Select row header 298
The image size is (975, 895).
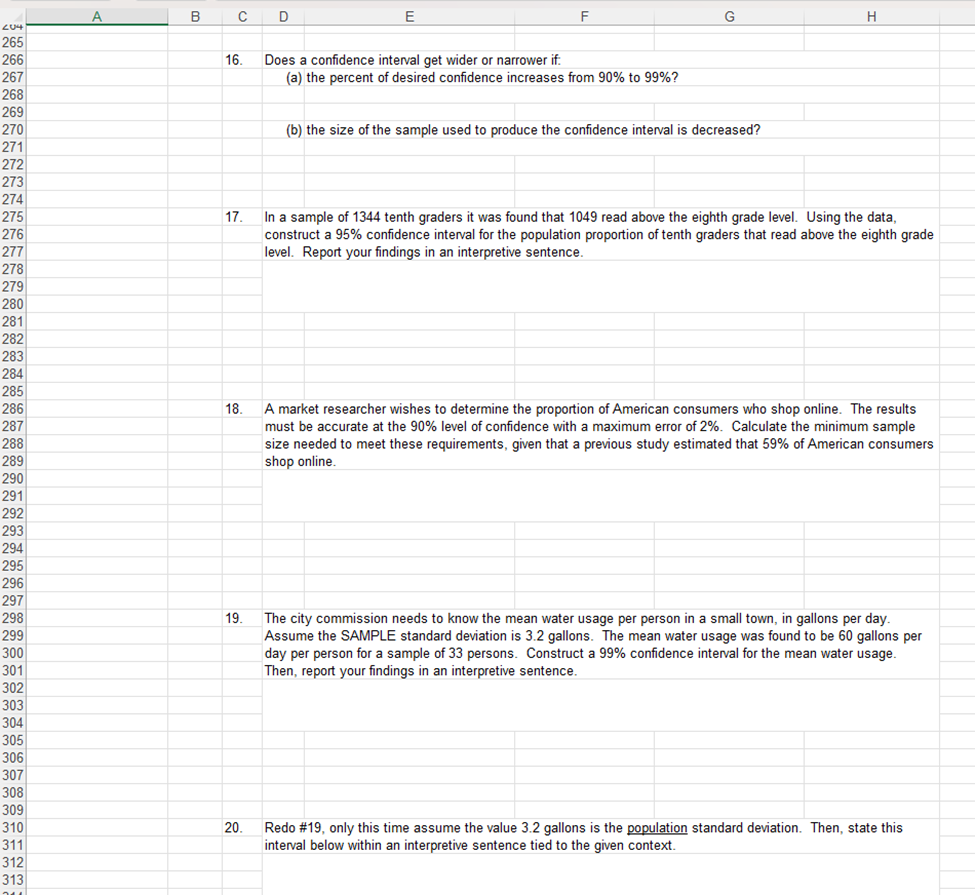[14, 618]
